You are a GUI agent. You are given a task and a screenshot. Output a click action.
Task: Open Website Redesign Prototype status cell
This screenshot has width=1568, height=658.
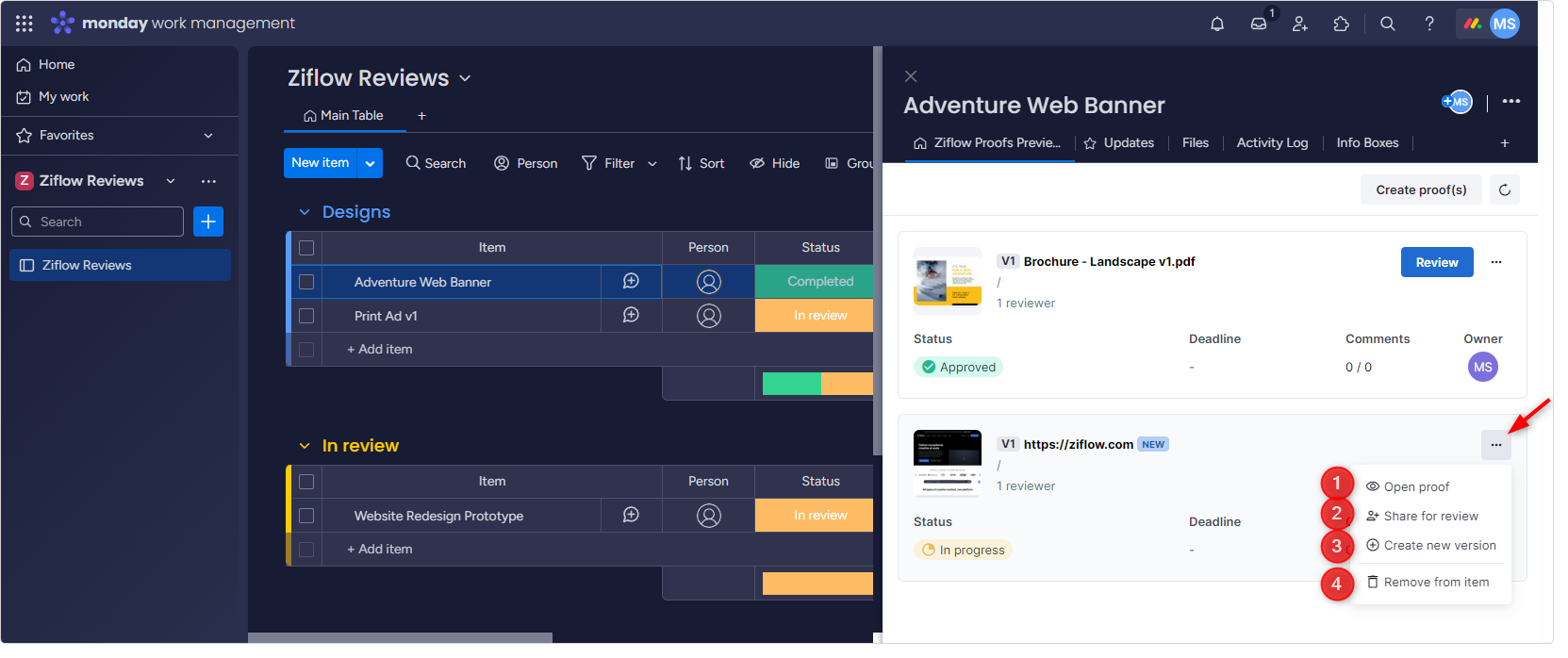tap(815, 515)
